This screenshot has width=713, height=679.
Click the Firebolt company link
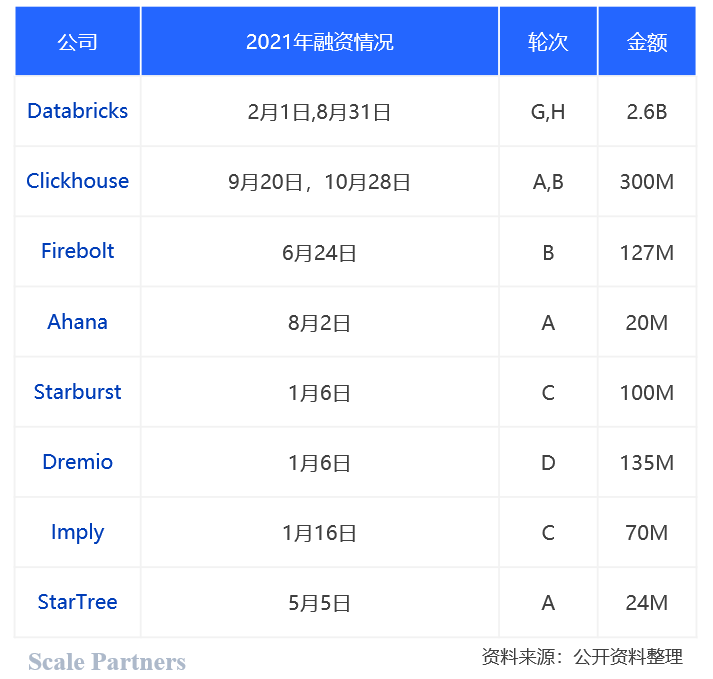(x=78, y=251)
